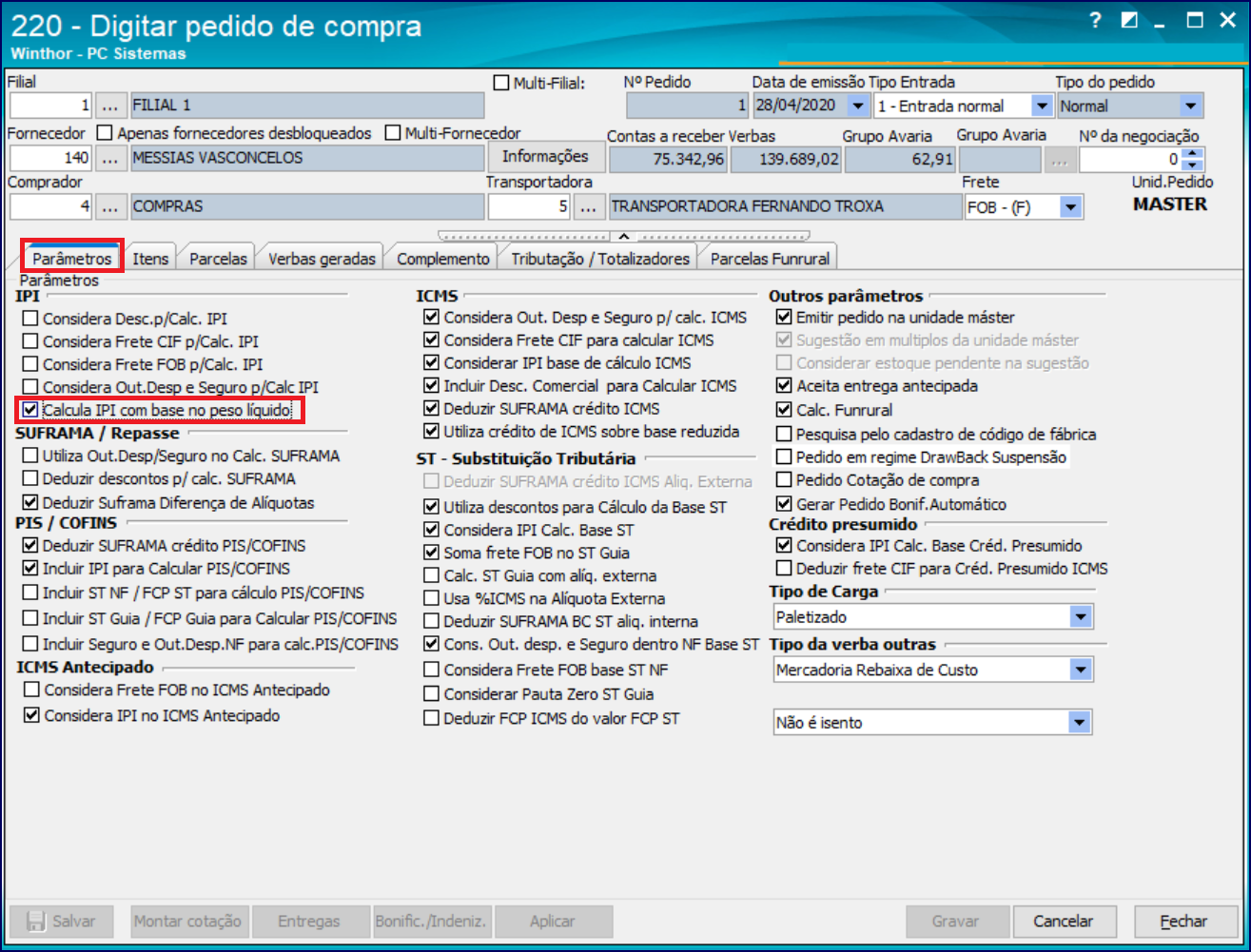Click Bonific./Indeniz. button
Screen dimensions: 1251x952
430,922
